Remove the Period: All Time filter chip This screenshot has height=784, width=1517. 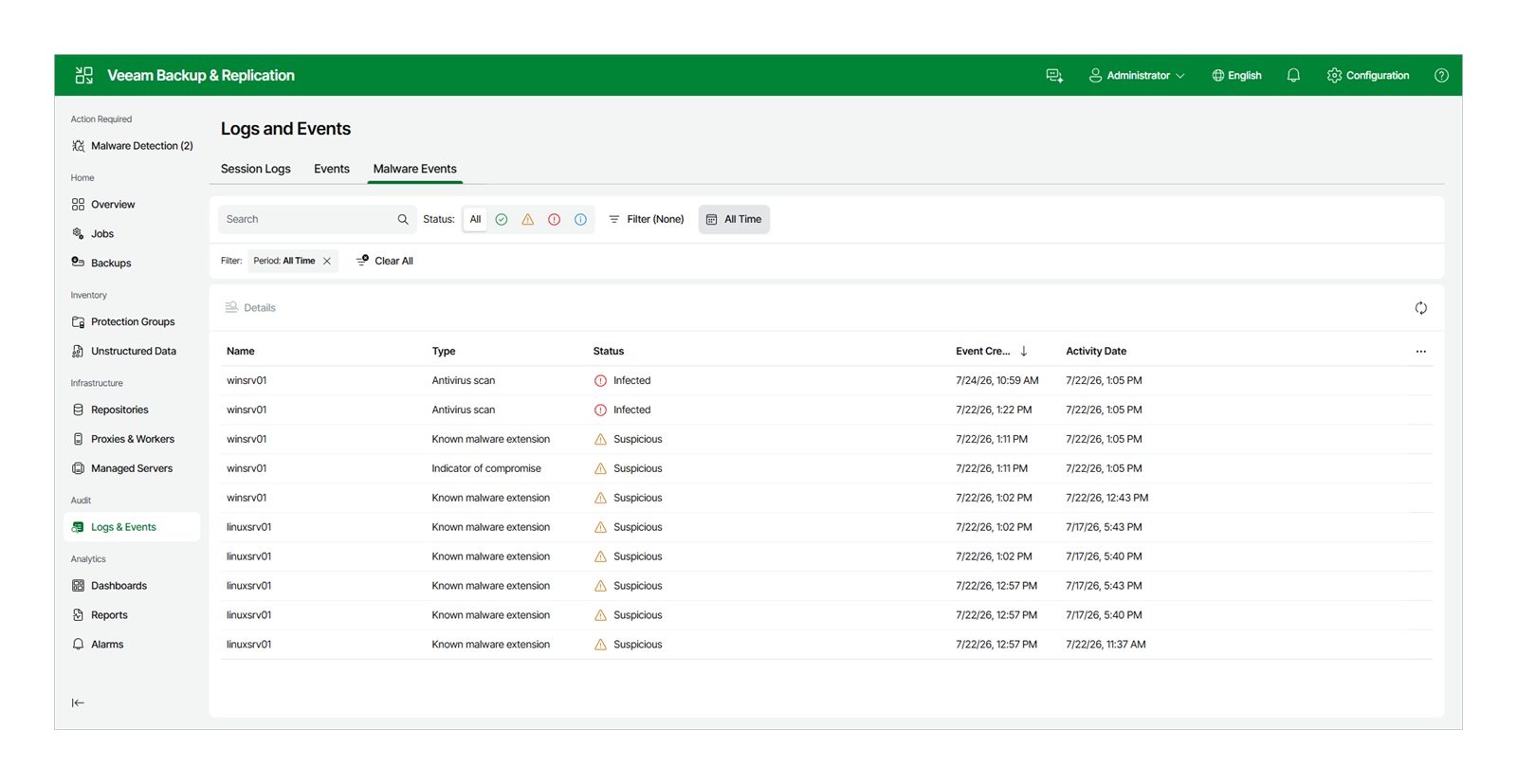coord(327,262)
